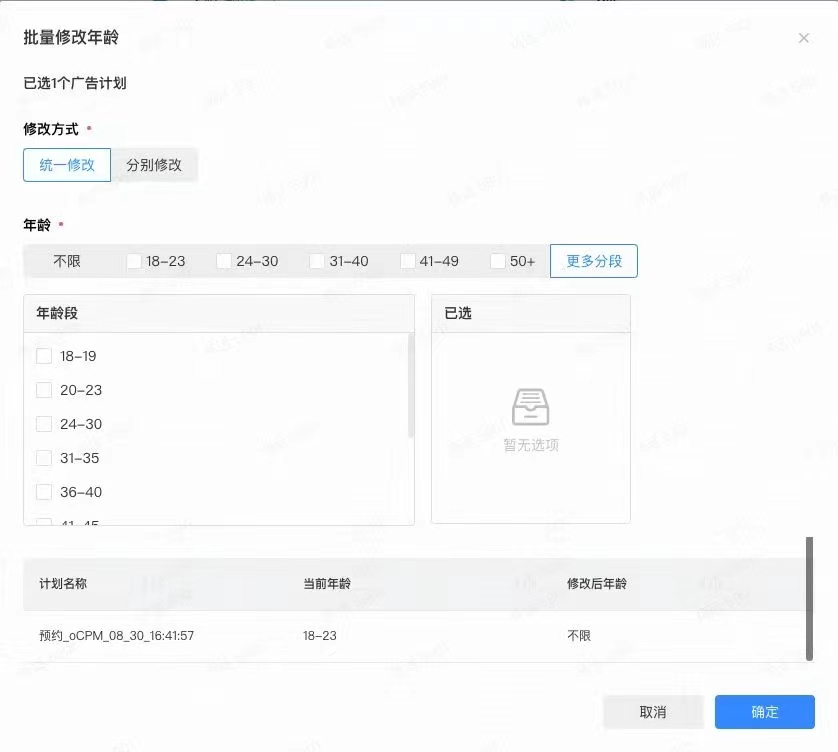Select 统一修改 modification mode
Image resolution: width=838 pixels, height=752 pixels.
pyautogui.click(x=67, y=165)
